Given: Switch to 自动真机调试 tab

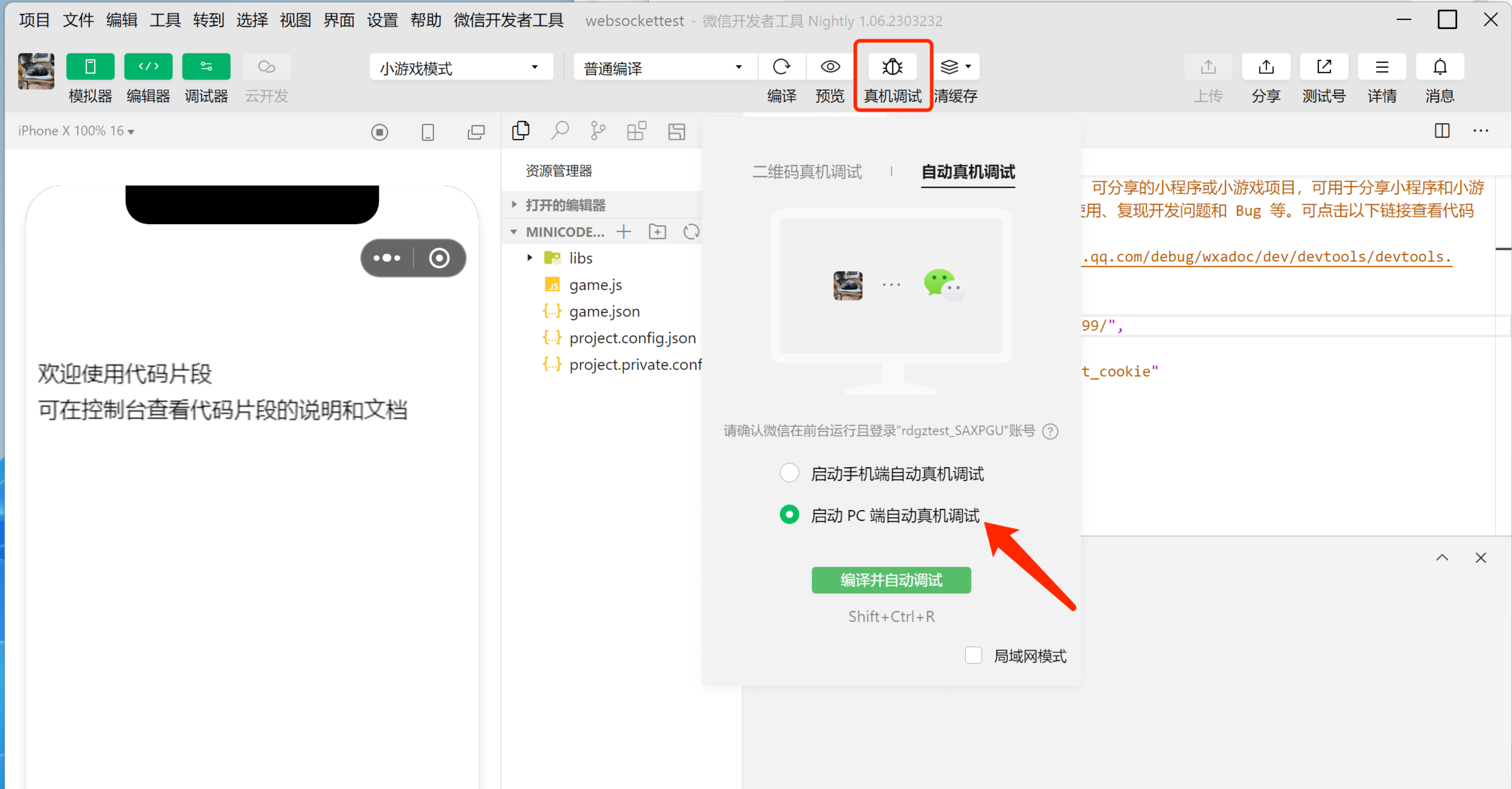Looking at the screenshot, I should click(x=968, y=171).
